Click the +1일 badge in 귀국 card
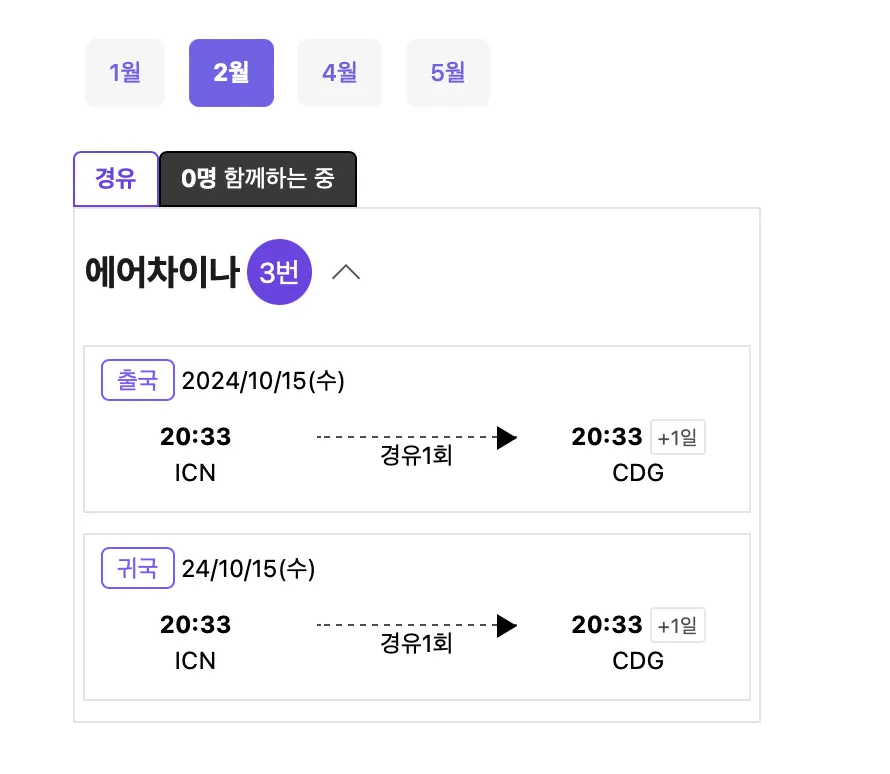This screenshot has width=890, height=774. 678,627
